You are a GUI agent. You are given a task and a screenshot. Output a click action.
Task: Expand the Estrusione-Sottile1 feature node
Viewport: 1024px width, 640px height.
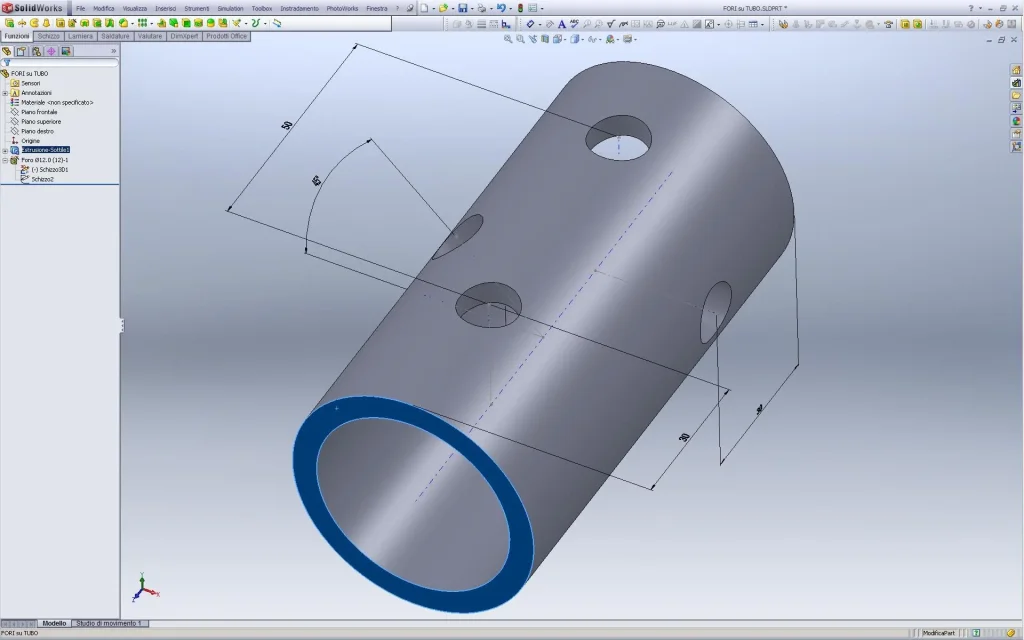(5, 150)
